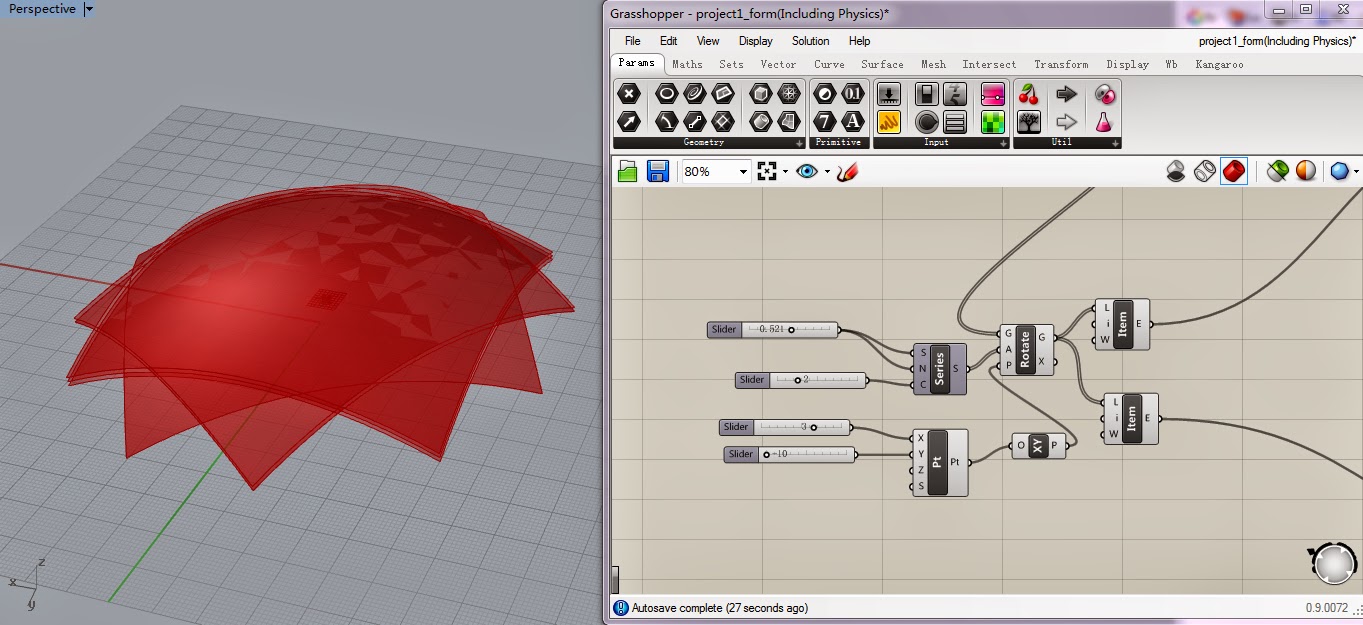Add the yellow Panel input component
Image resolution: width=1363 pixels, height=625 pixels.
pyautogui.click(x=889, y=122)
